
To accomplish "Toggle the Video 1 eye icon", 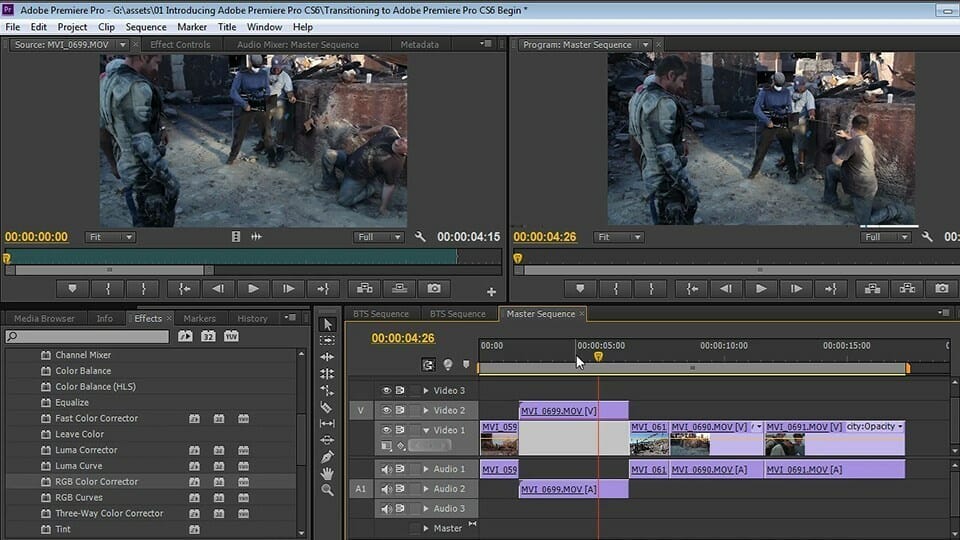I will [x=386, y=430].
